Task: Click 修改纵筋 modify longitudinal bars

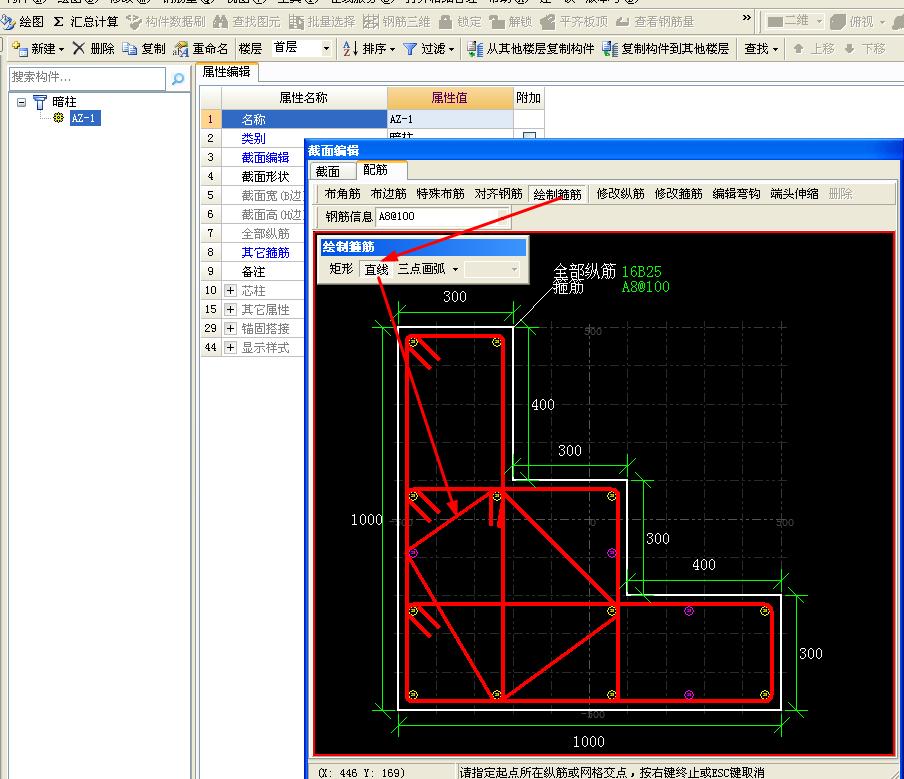Action: point(620,194)
